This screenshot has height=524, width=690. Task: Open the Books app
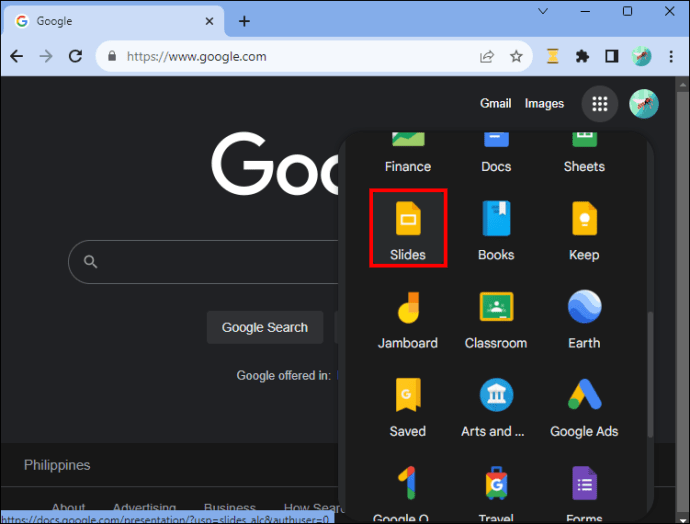pos(496,231)
